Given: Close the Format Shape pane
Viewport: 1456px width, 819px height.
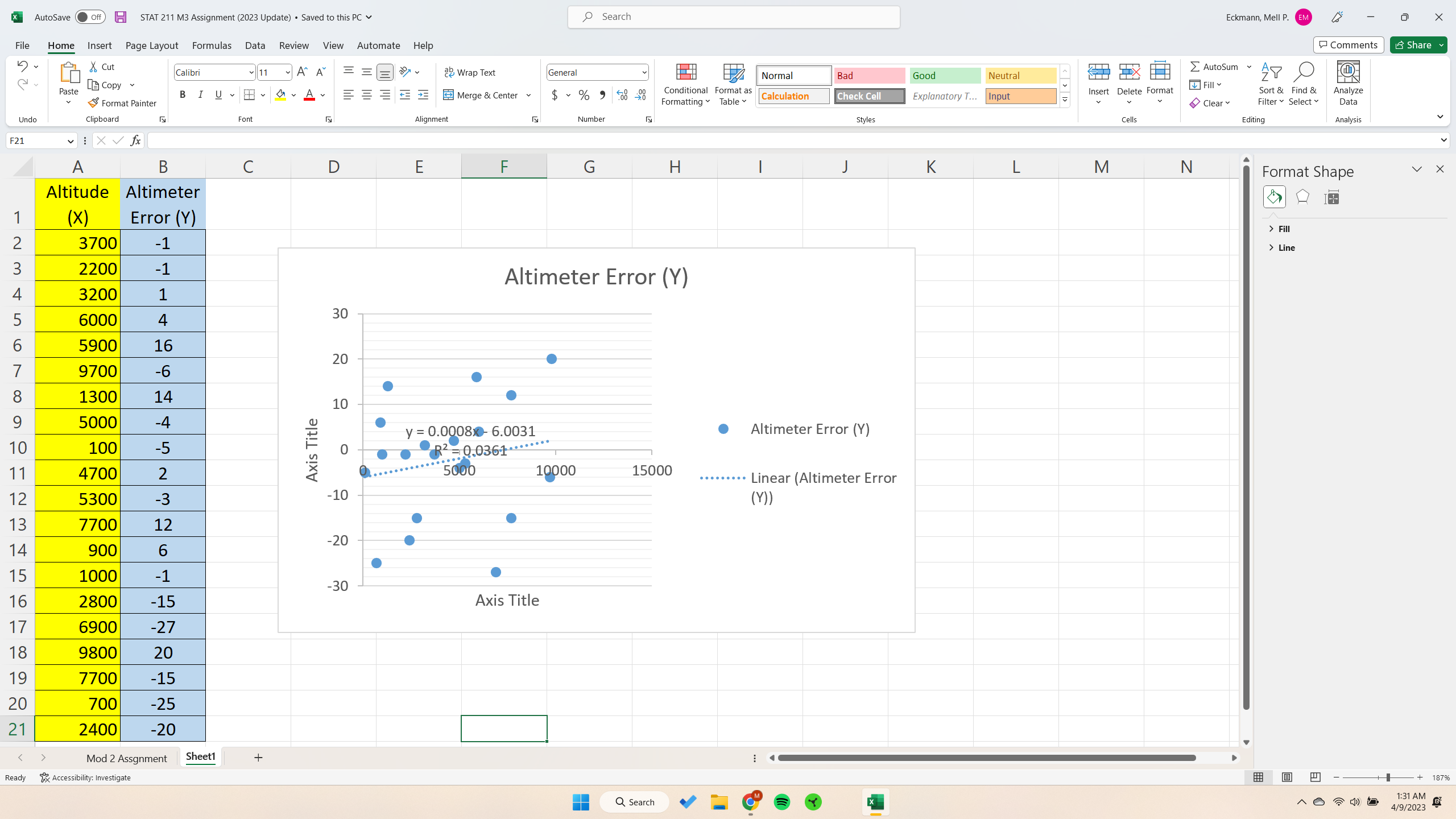Looking at the screenshot, I should click(1439, 169).
